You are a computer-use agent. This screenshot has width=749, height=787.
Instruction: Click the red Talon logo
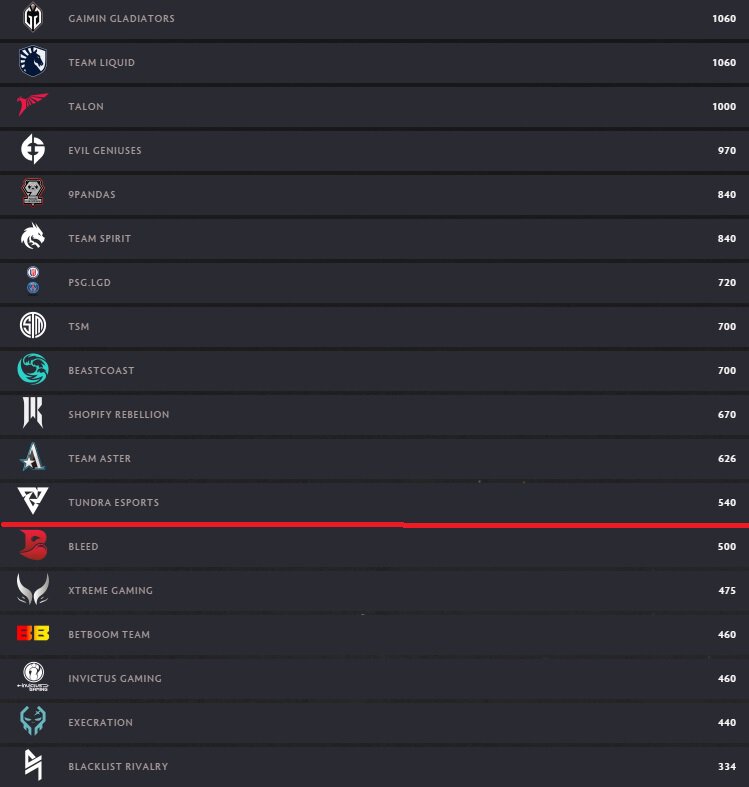point(33,106)
